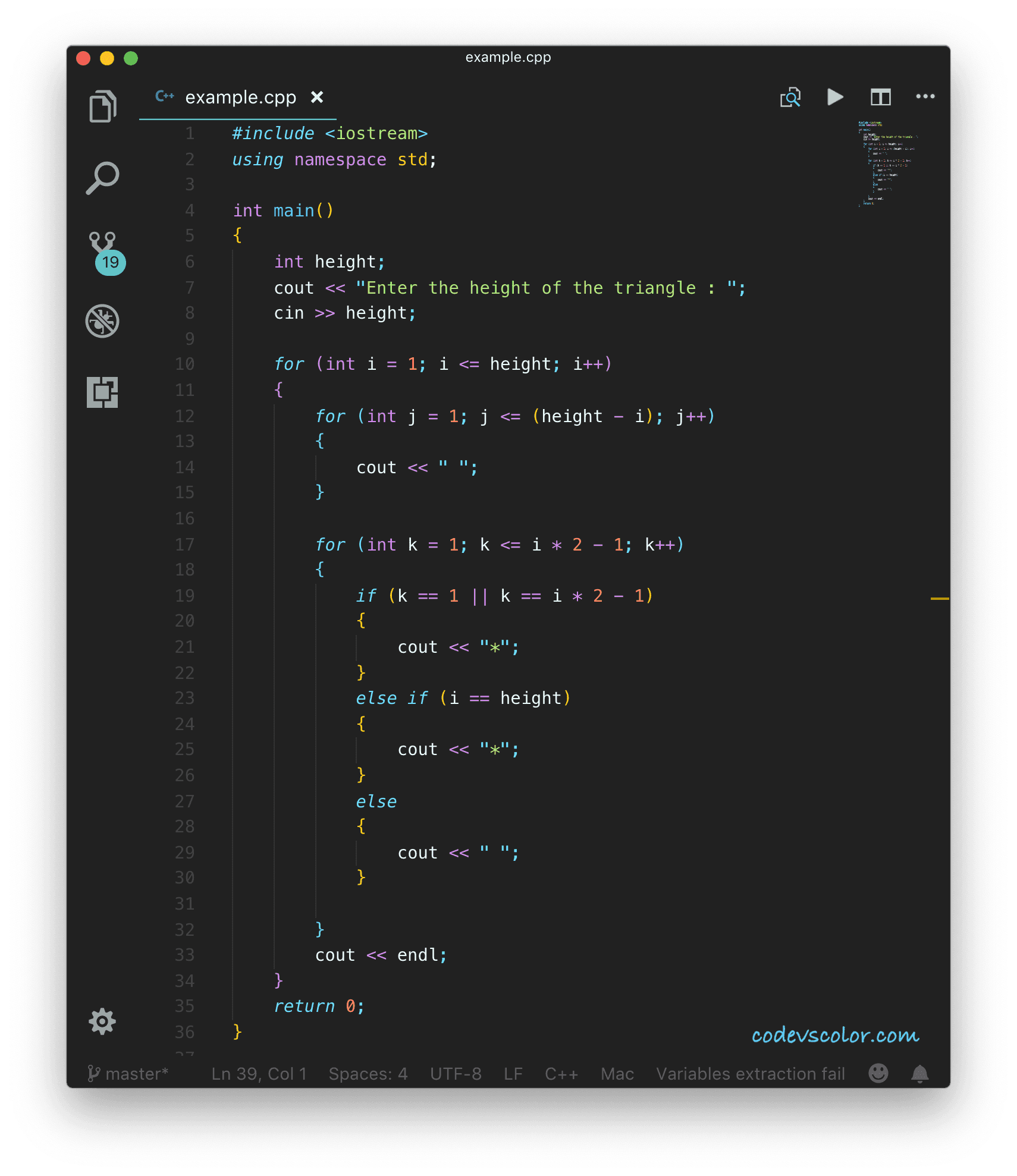Viewport: 1017px width, 1176px height.
Task: Open the Extensions panel
Action: [x=102, y=392]
